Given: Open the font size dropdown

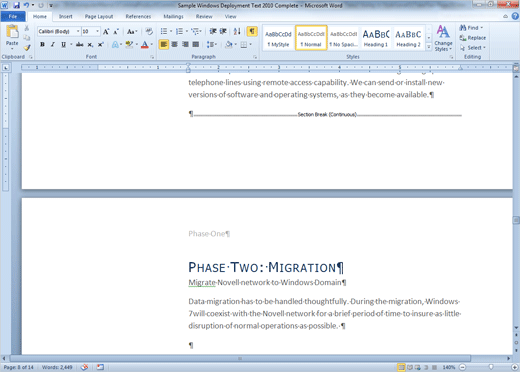Looking at the screenshot, I should (97, 31).
